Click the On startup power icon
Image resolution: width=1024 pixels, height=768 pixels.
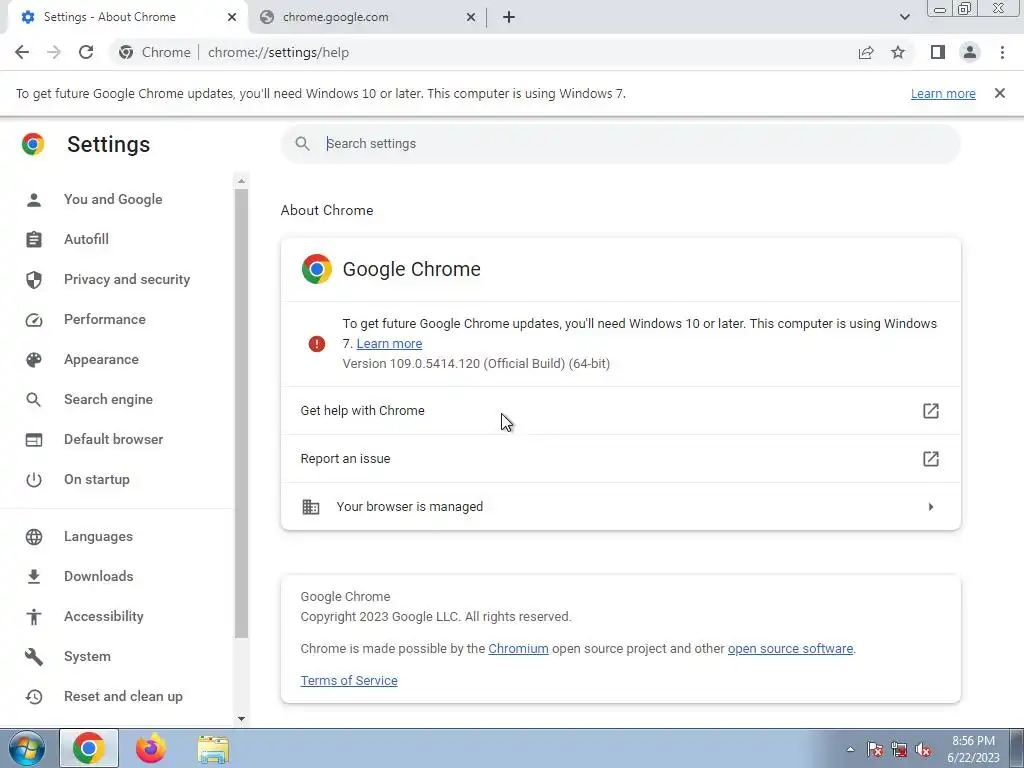pyautogui.click(x=34, y=480)
